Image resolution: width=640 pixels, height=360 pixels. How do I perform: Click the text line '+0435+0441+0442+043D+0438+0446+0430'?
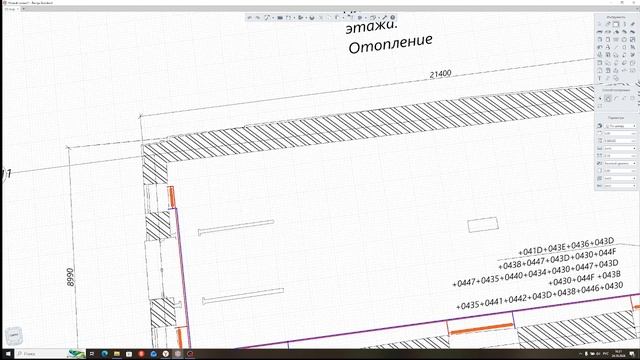click(539, 296)
